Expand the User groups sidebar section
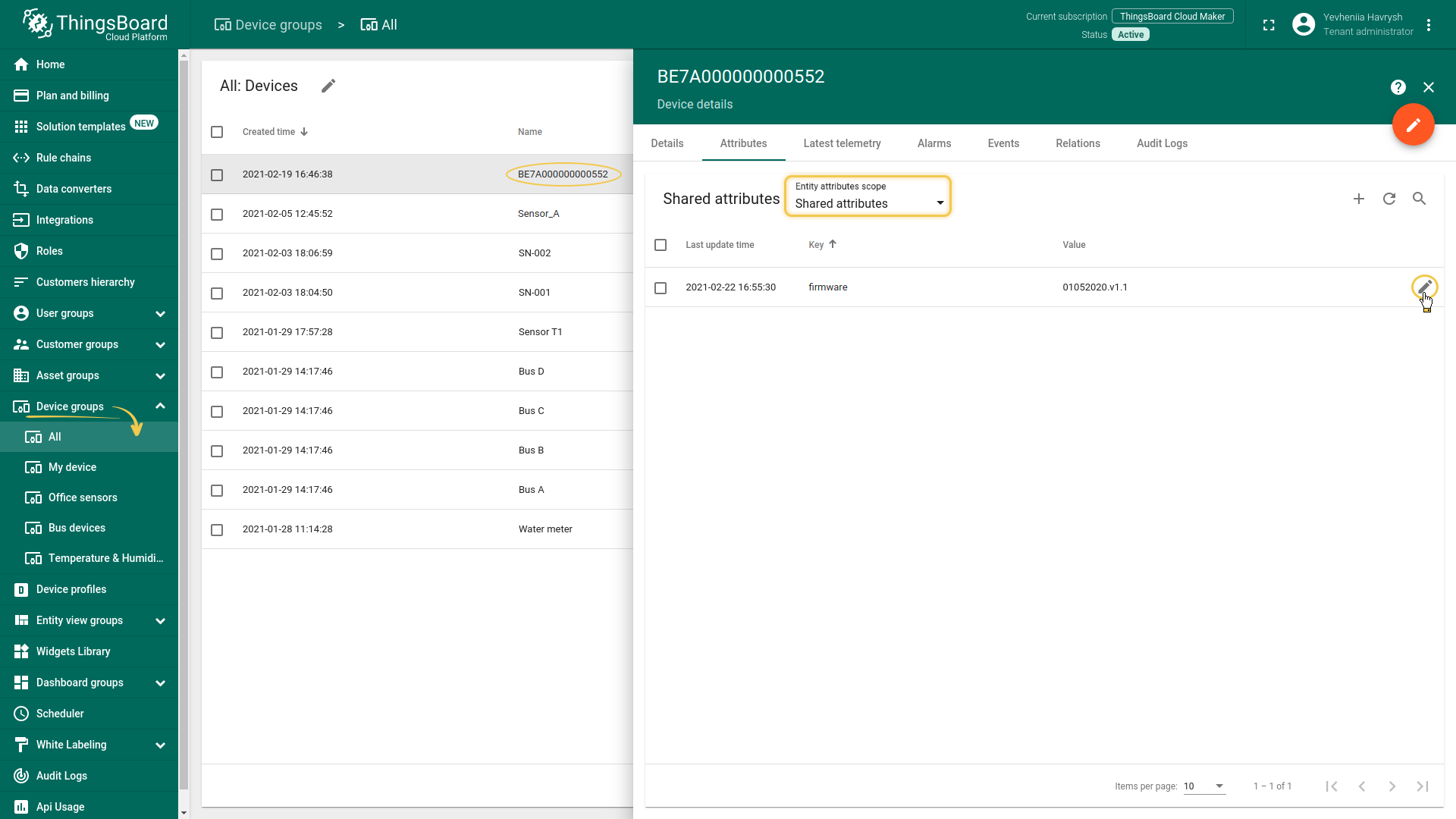This screenshot has width=1456, height=819. pos(160,313)
